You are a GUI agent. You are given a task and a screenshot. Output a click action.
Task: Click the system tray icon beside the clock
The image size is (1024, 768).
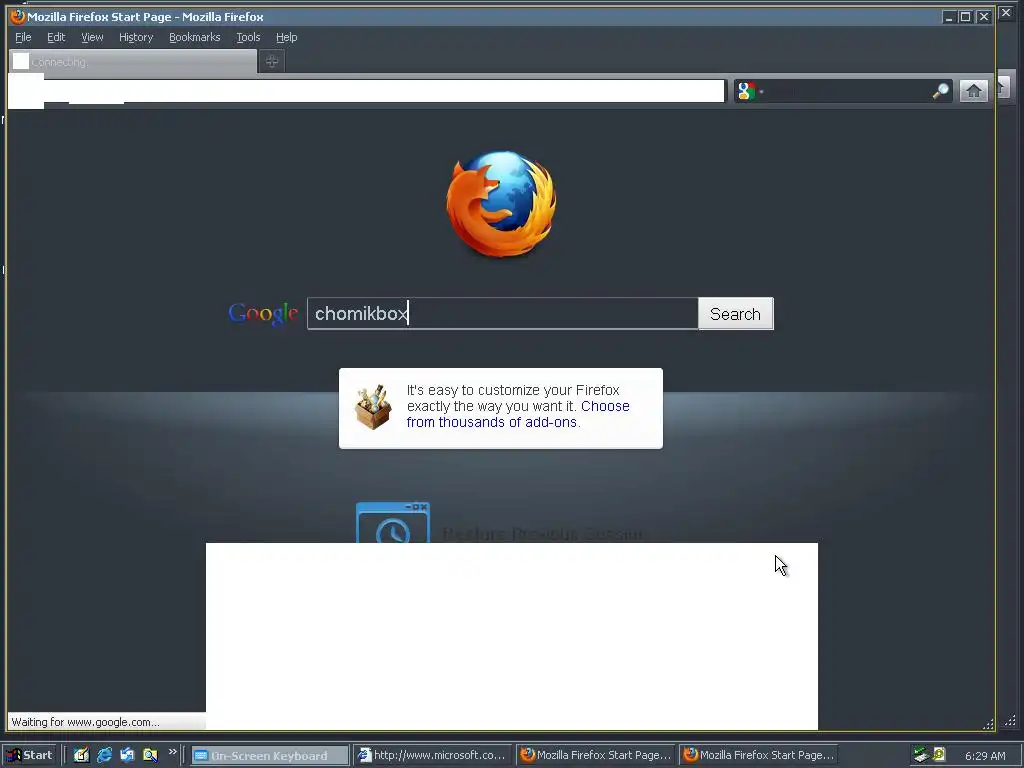[x=939, y=755]
